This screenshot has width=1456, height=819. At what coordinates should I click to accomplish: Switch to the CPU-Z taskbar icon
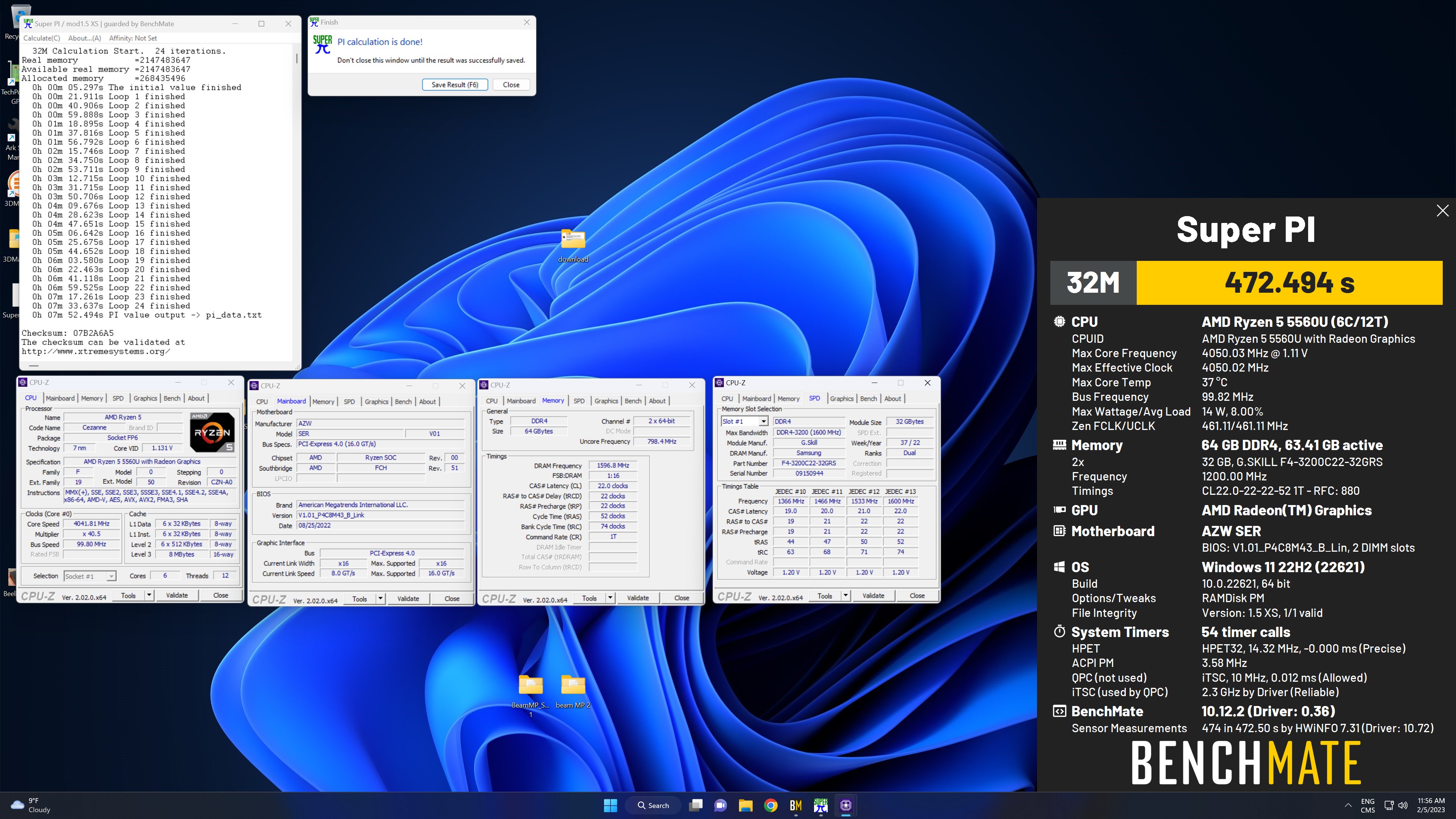[846, 805]
